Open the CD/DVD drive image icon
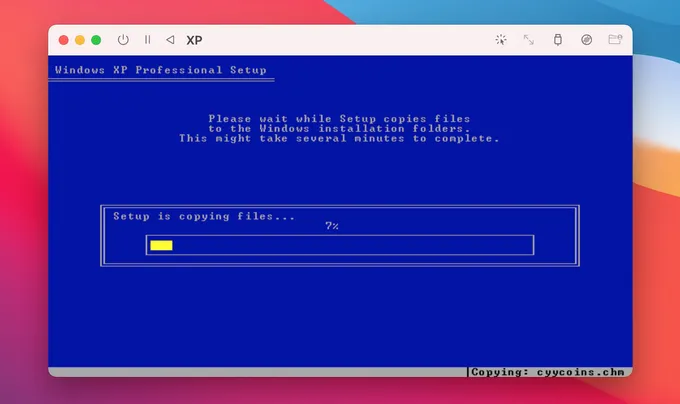Screen dimensions: 680x404 point(586,40)
